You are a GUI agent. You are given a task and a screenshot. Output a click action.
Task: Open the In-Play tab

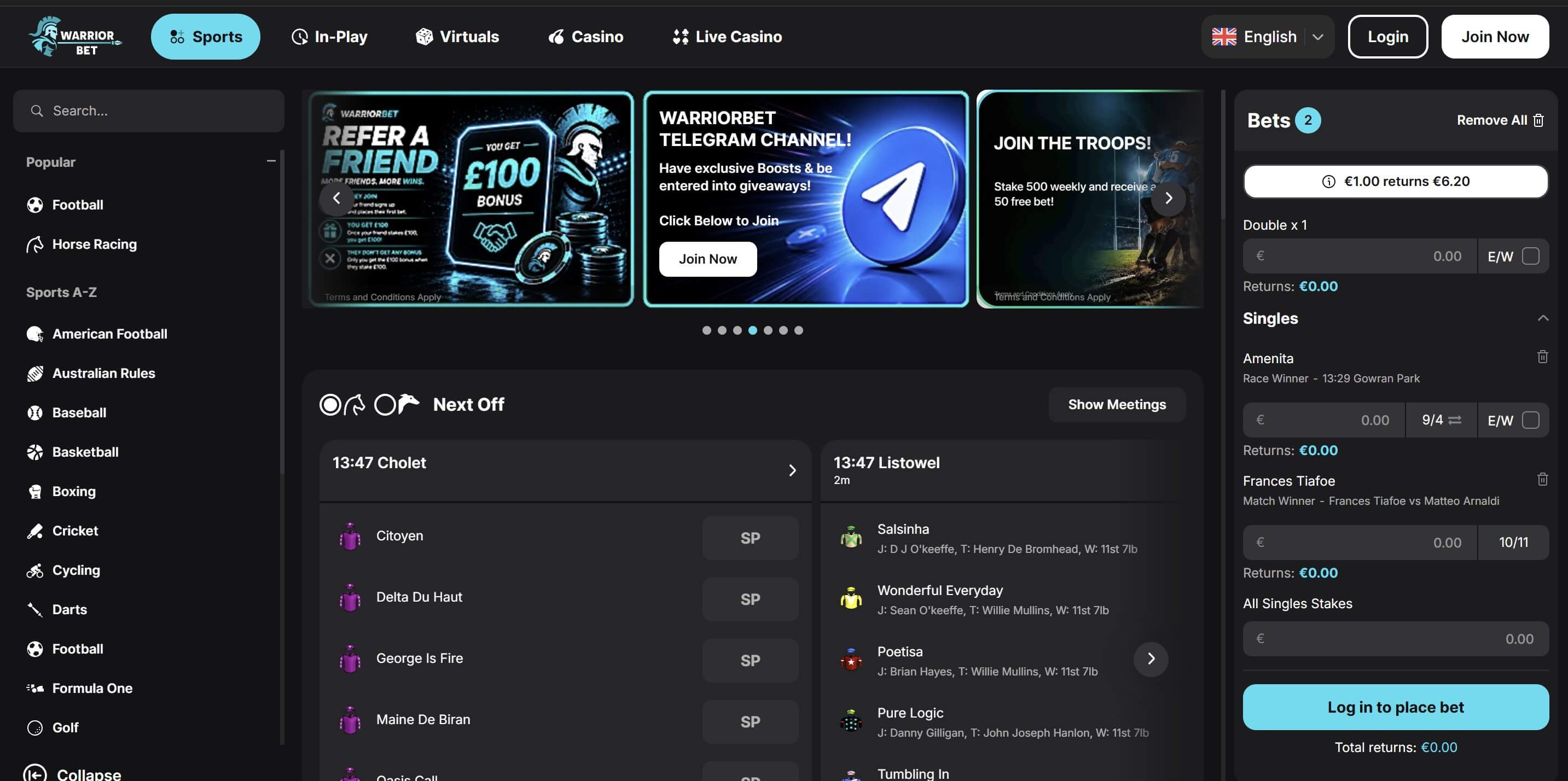pyautogui.click(x=329, y=37)
